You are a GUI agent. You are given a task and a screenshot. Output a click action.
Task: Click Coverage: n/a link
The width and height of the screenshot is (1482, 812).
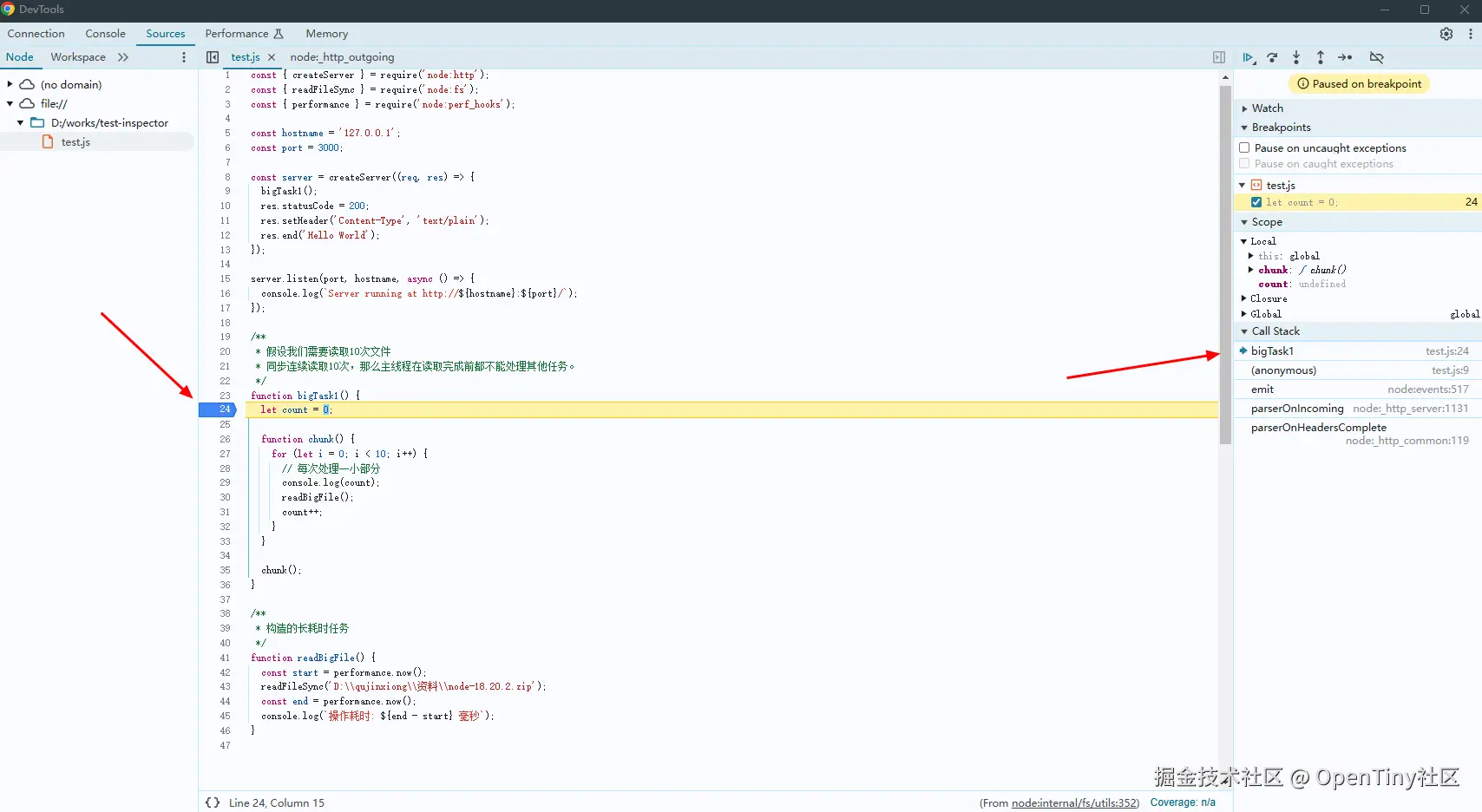point(1183,802)
